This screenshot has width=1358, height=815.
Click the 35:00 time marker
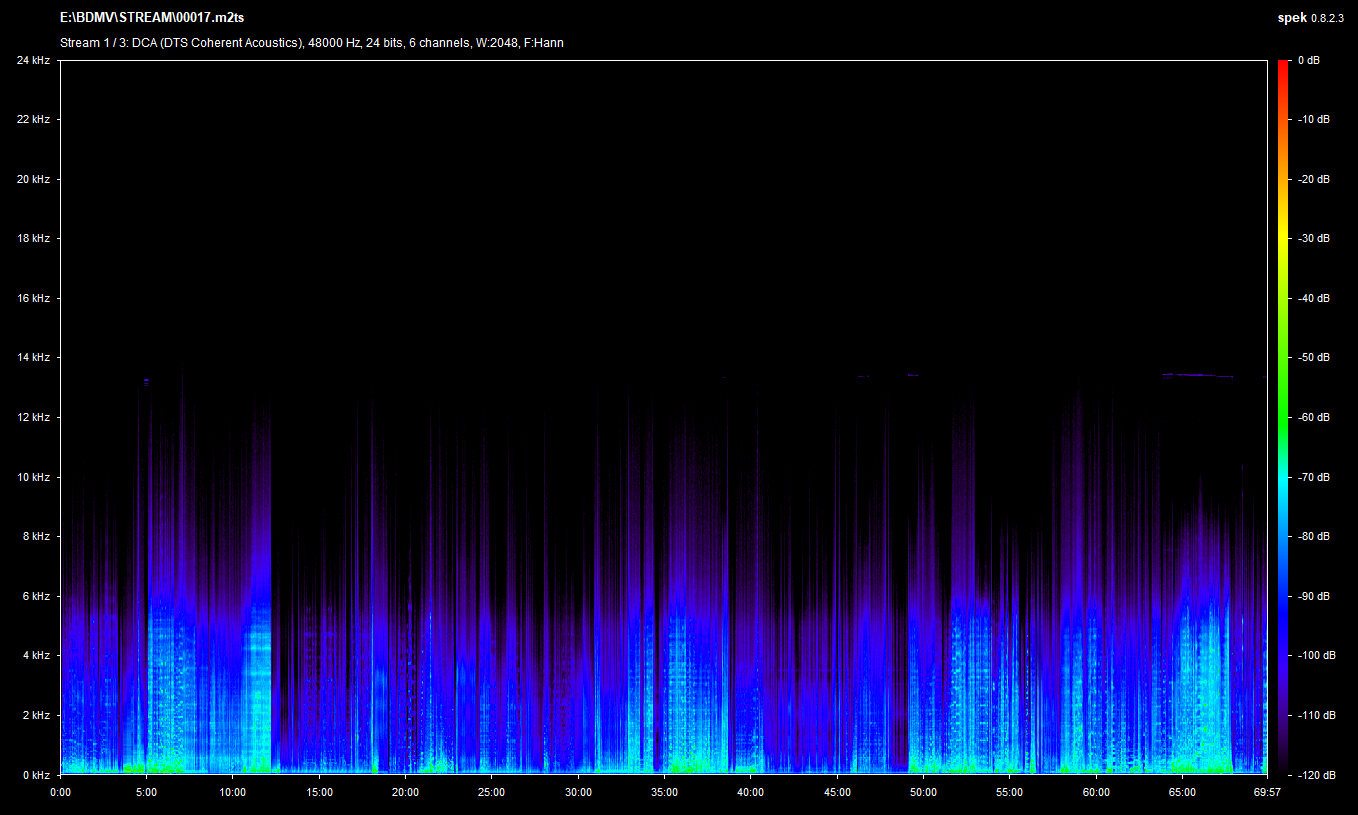(x=664, y=792)
